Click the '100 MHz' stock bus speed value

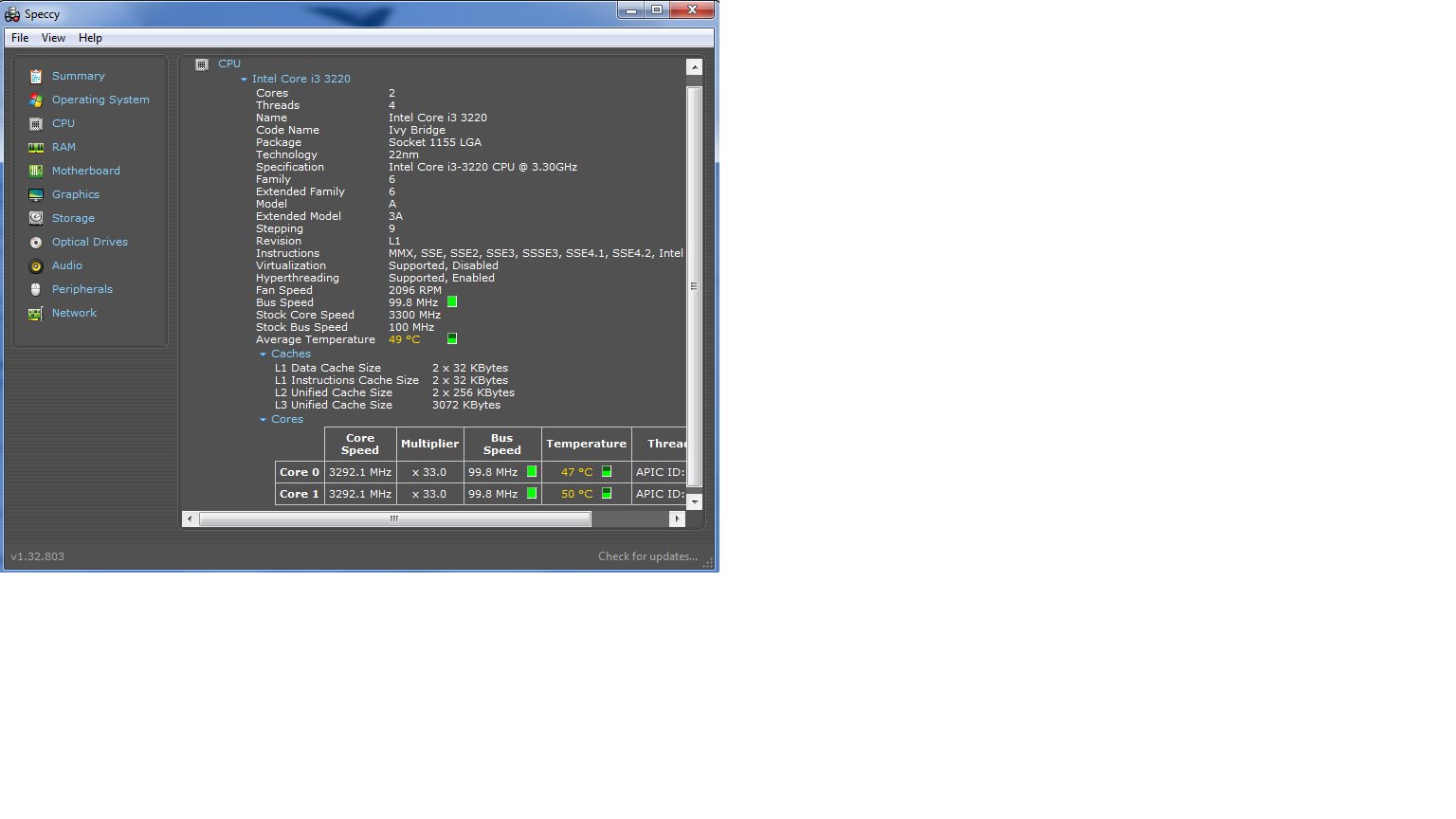coord(411,327)
